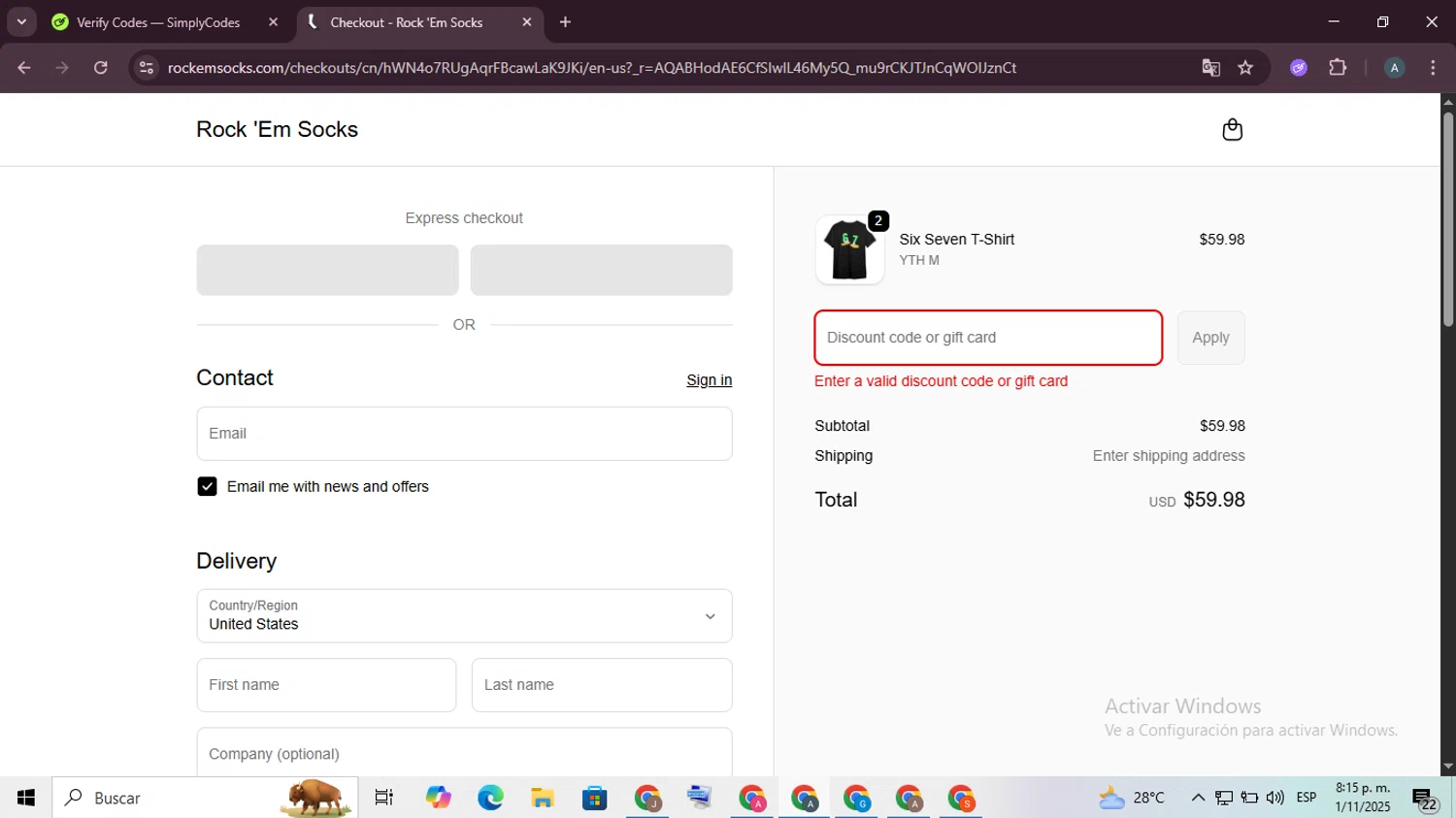Switch to Verify Codes SimplyCodes tab

tap(158, 22)
